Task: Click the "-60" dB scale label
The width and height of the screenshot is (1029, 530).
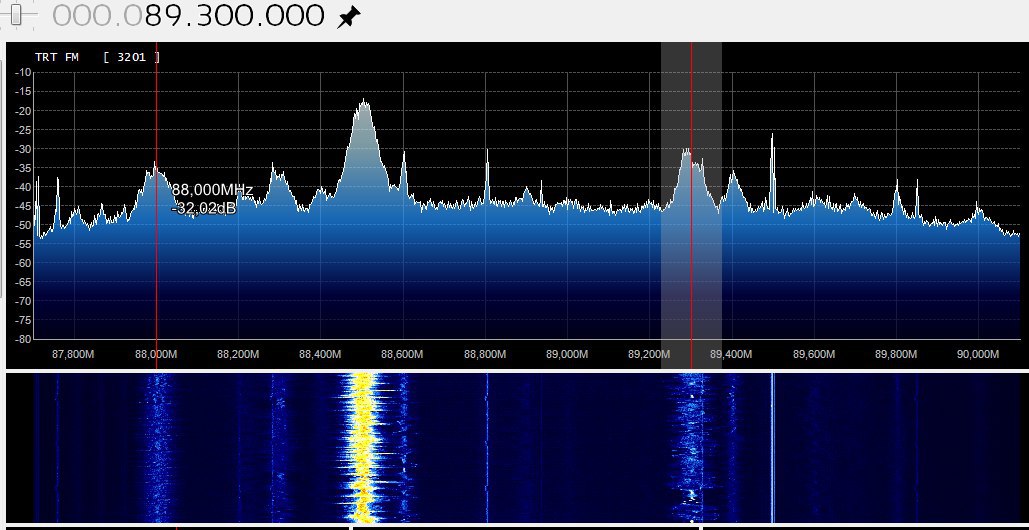Action: pyautogui.click(x=23, y=263)
